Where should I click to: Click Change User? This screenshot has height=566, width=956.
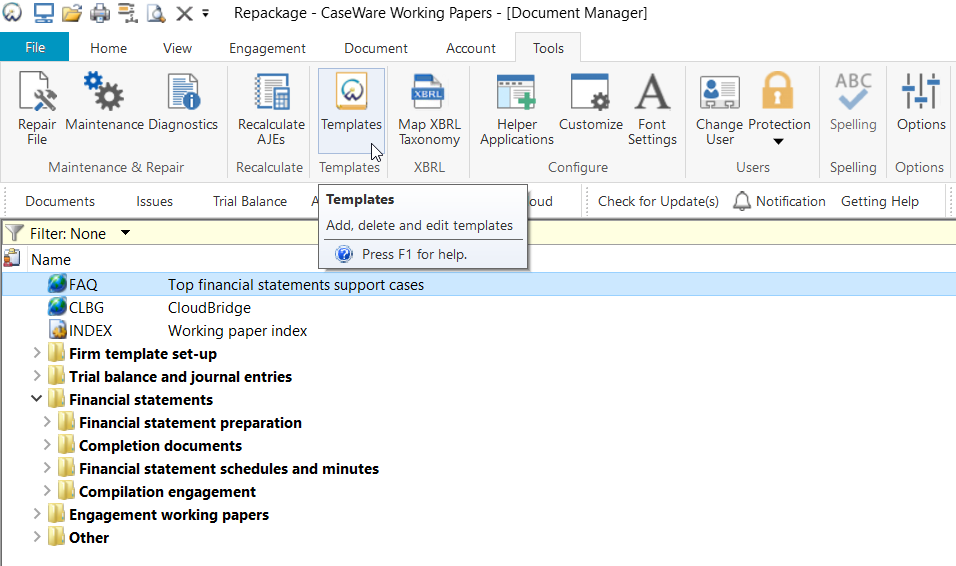[719, 109]
